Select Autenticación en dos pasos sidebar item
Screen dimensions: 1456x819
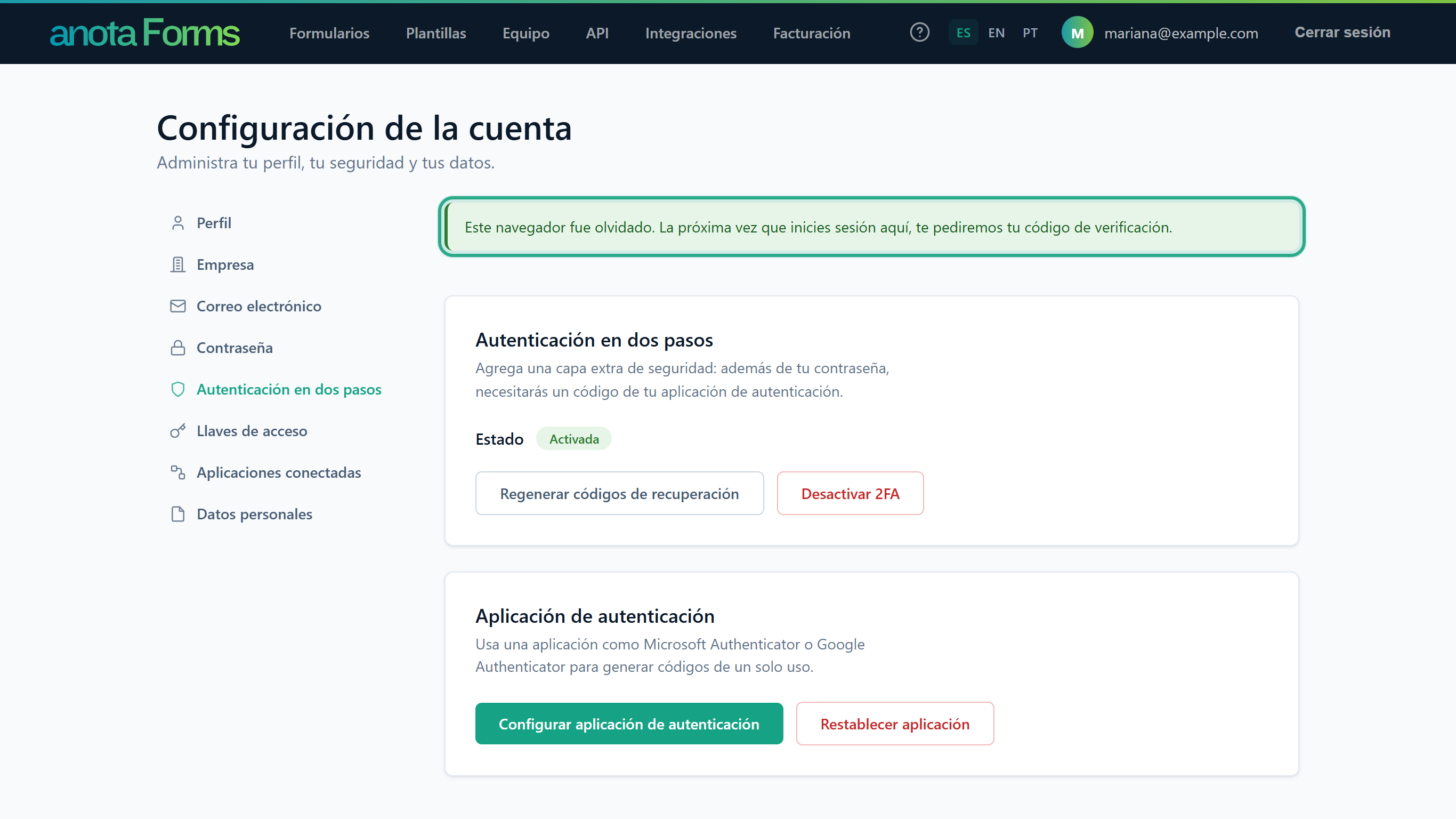click(289, 389)
